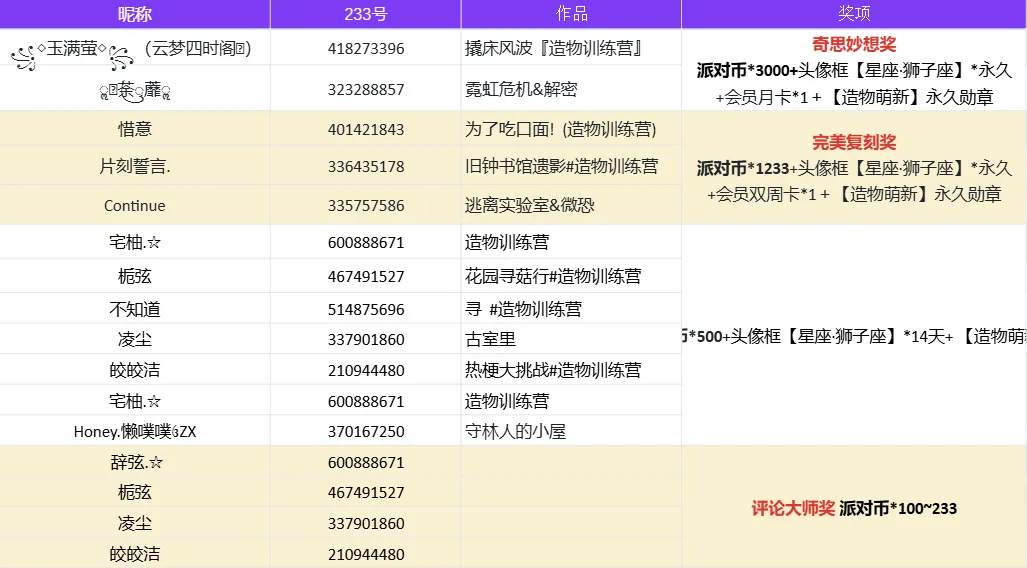Select the nickname cell 惜意

click(x=135, y=129)
